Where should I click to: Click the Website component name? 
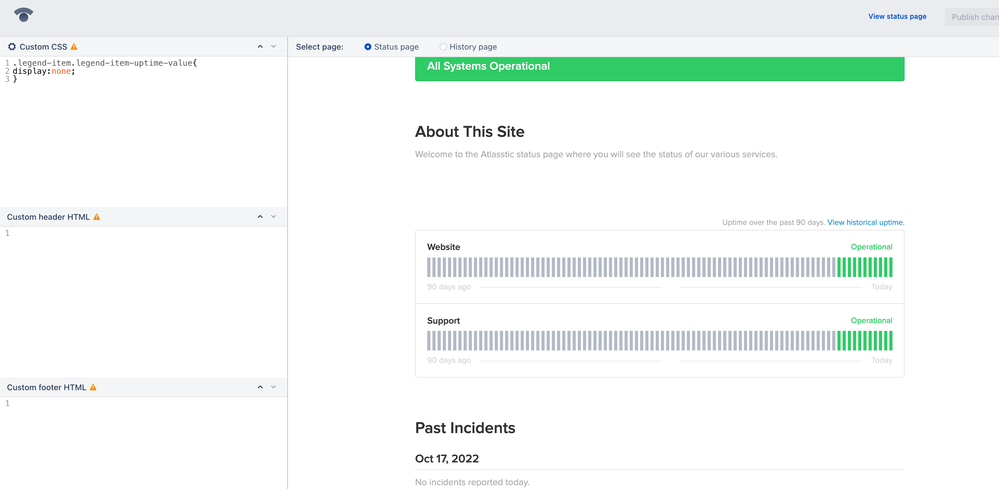[443, 247]
